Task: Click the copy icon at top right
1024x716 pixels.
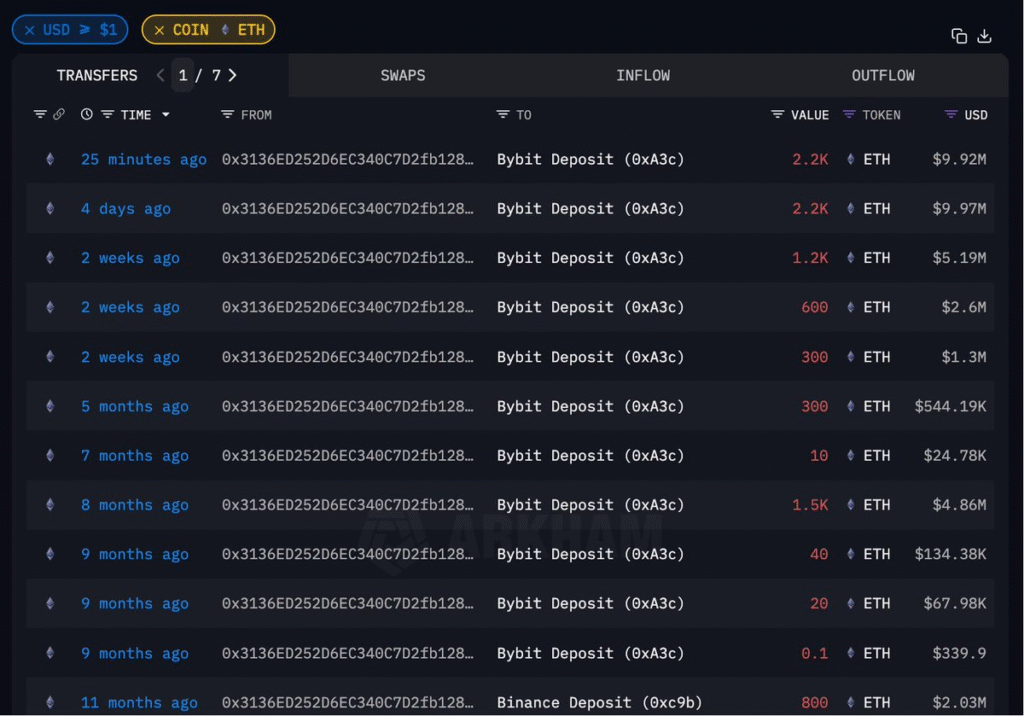Action: point(959,36)
